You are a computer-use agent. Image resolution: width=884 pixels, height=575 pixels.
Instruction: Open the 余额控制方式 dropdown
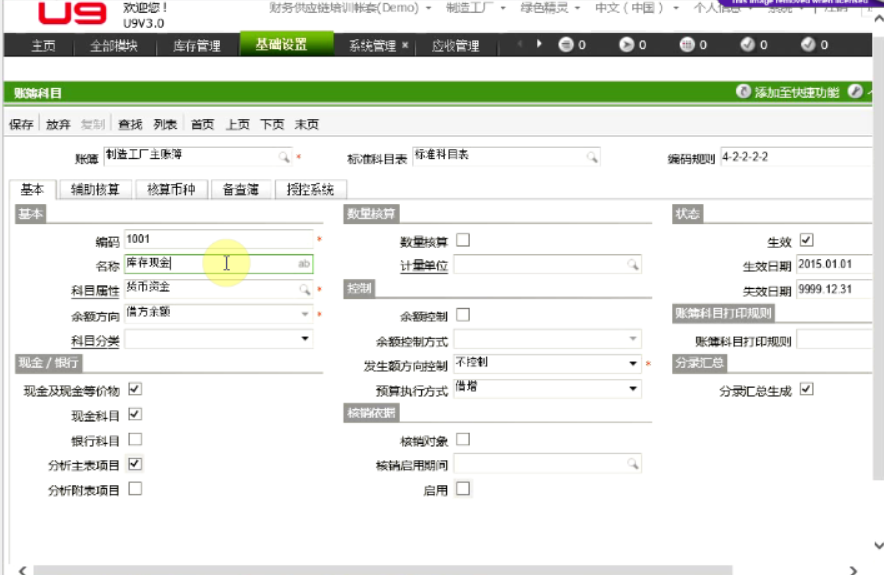pos(633,339)
